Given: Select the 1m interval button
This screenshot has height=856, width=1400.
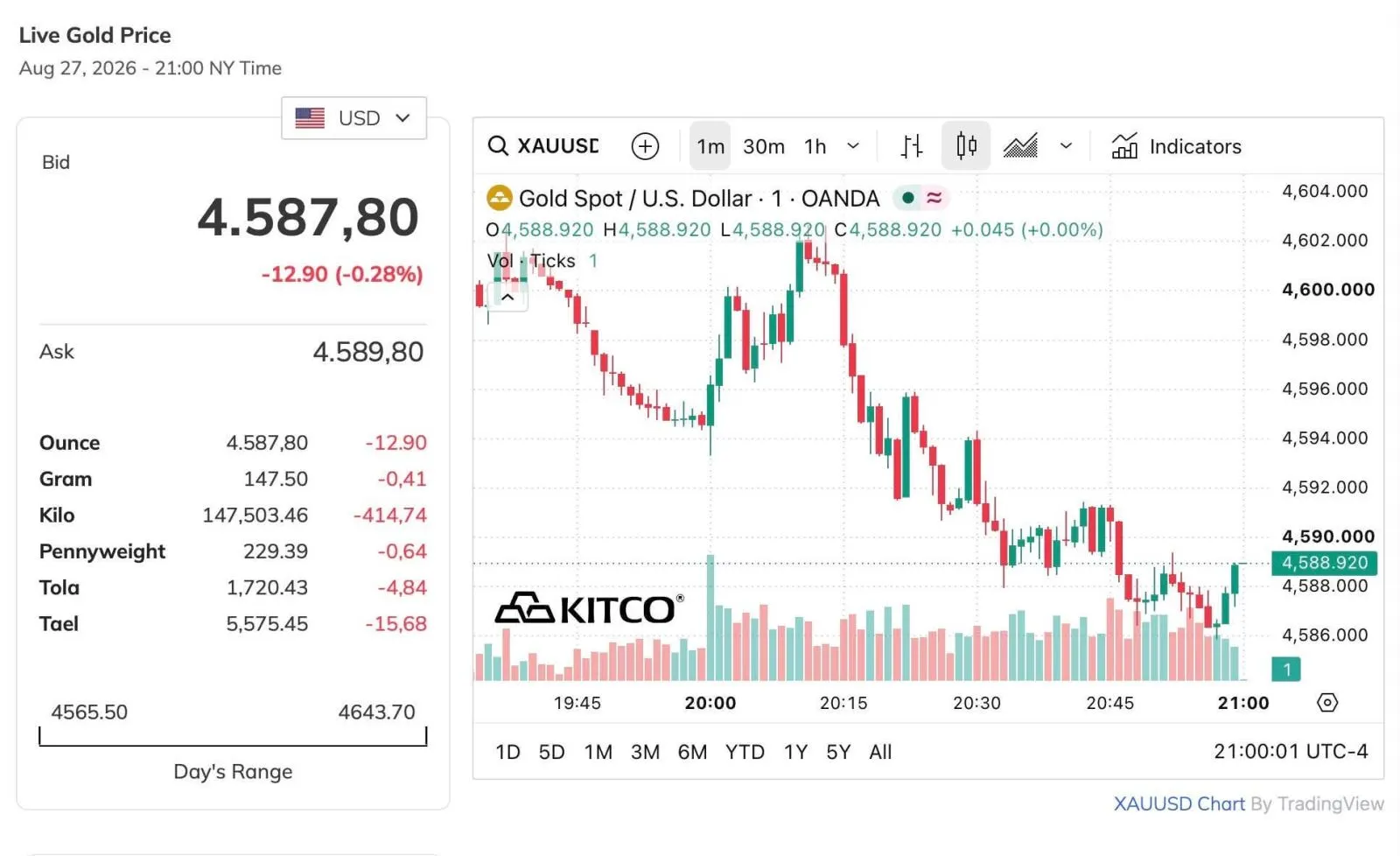Looking at the screenshot, I should [x=710, y=146].
